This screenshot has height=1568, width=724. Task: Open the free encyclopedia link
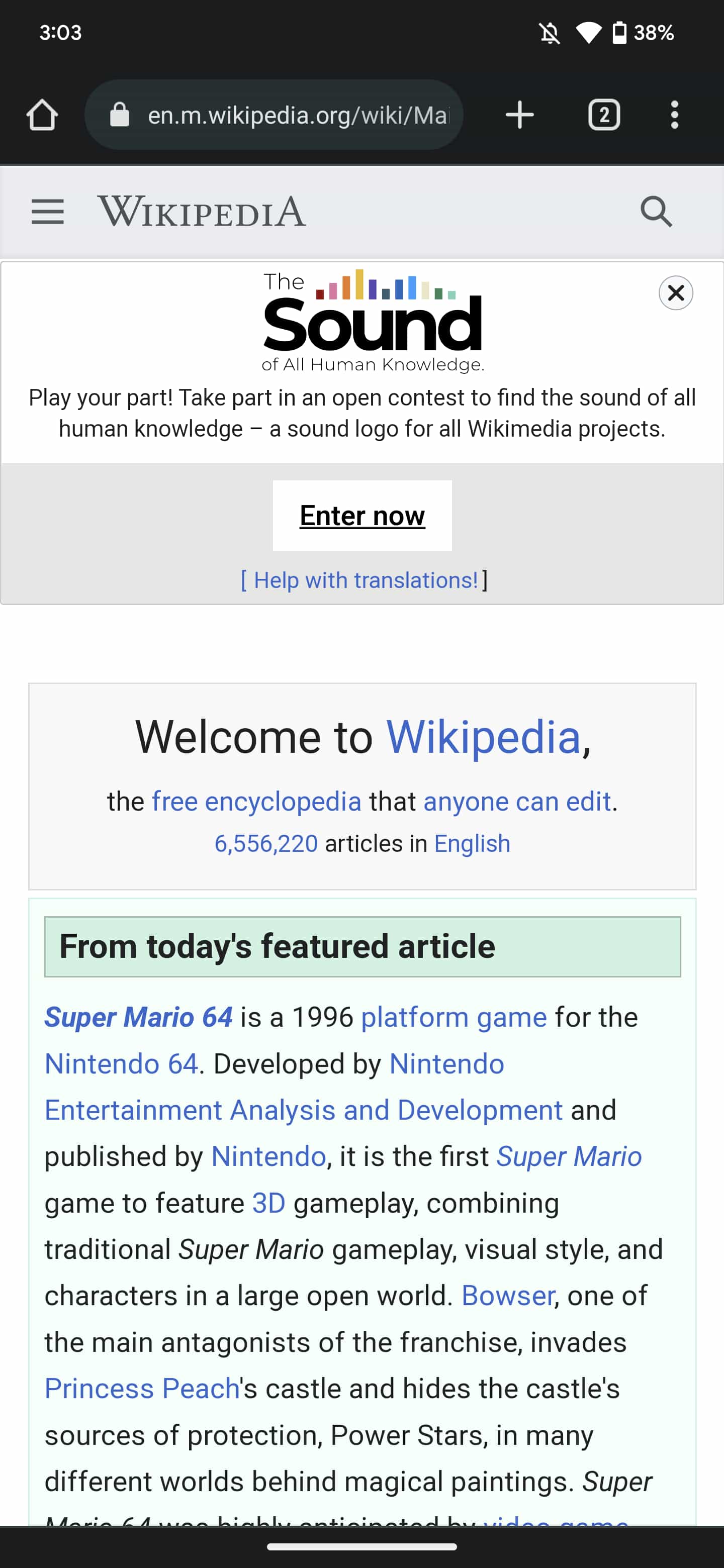click(256, 802)
